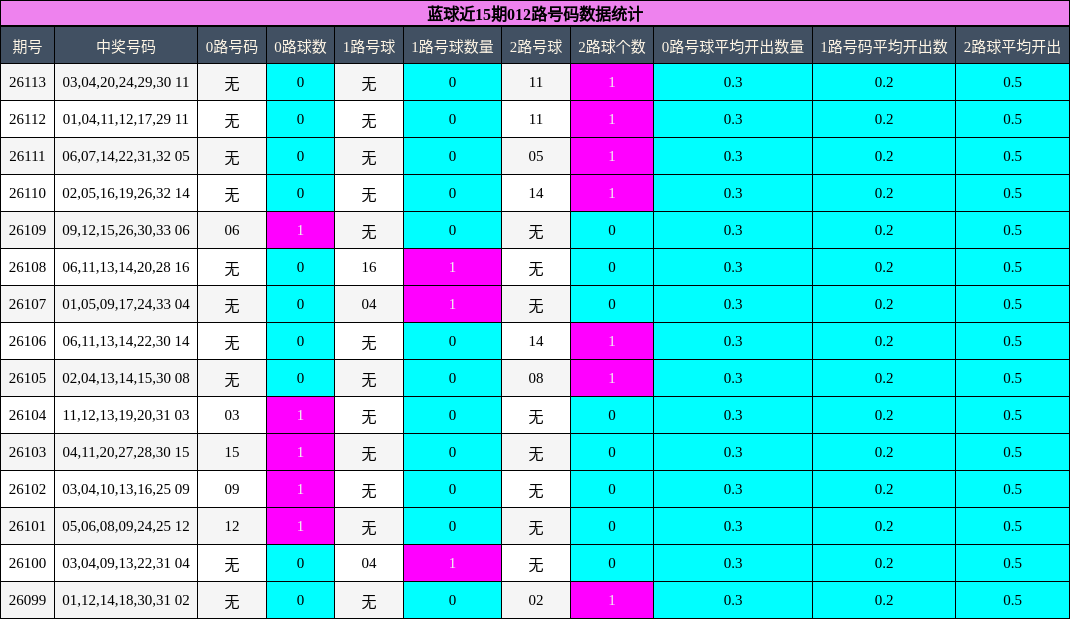Click winning numbers 03,04,10,13,16,25 09
Viewport: 1070px width, 619px height.
[126, 489]
